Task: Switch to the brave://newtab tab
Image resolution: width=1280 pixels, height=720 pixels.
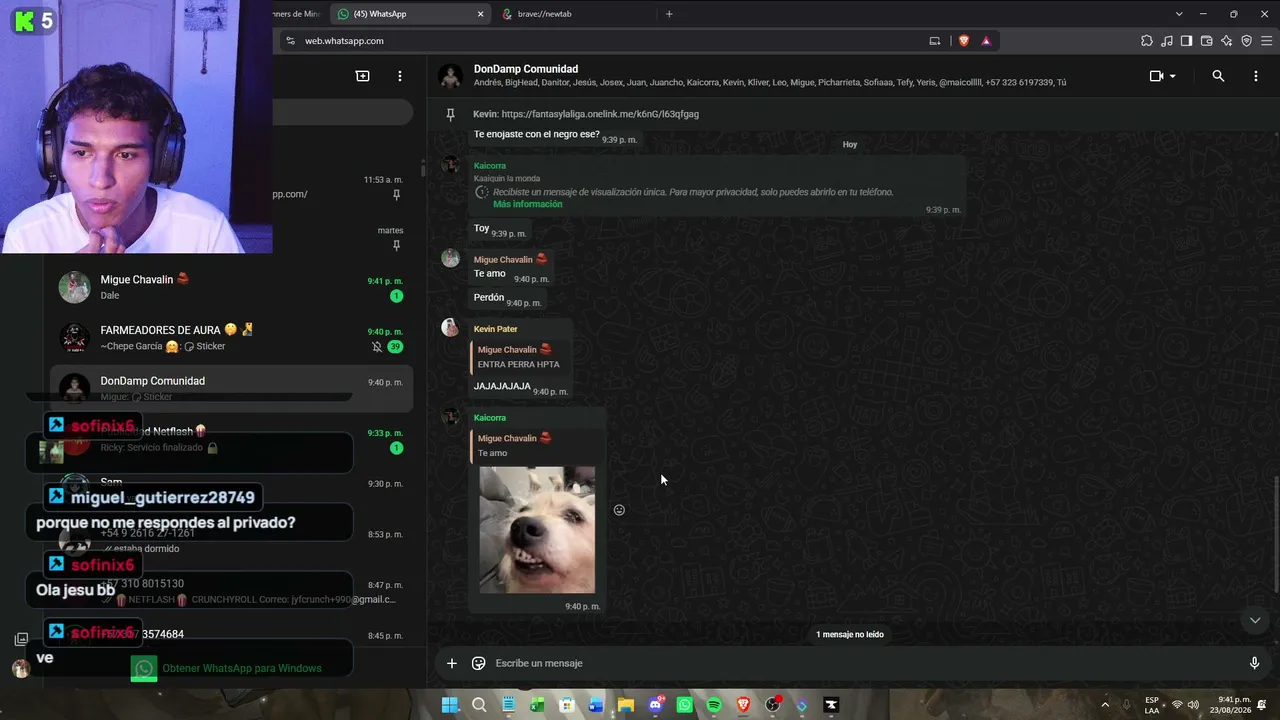Action: [575, 14]
